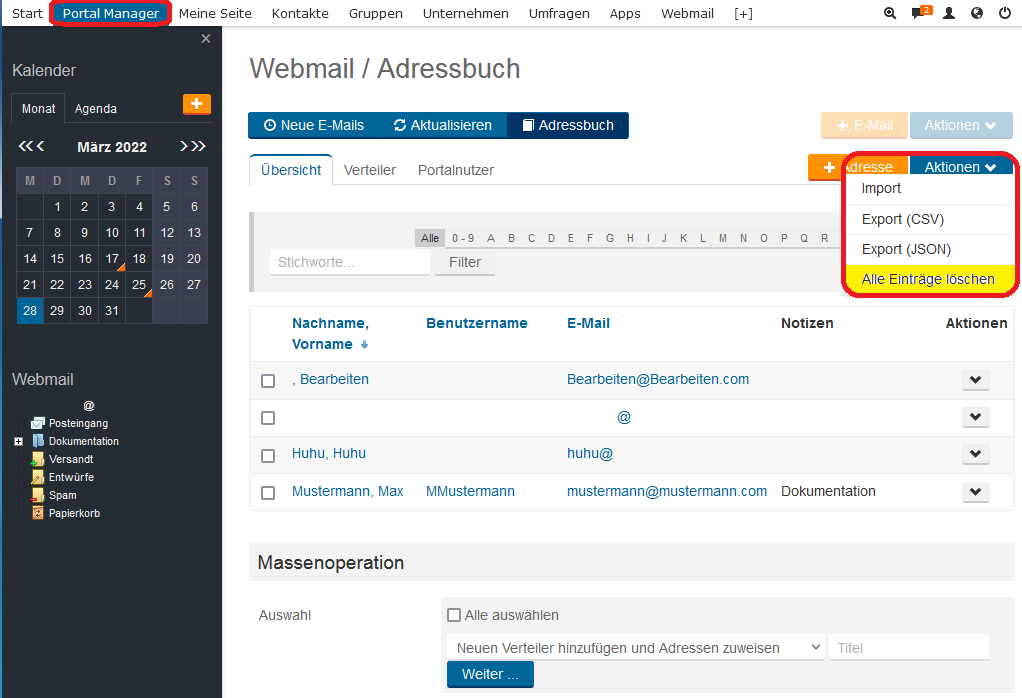Switch calendar to Agenda tab
Viewport: 1022px width, 698px height.
96,108
